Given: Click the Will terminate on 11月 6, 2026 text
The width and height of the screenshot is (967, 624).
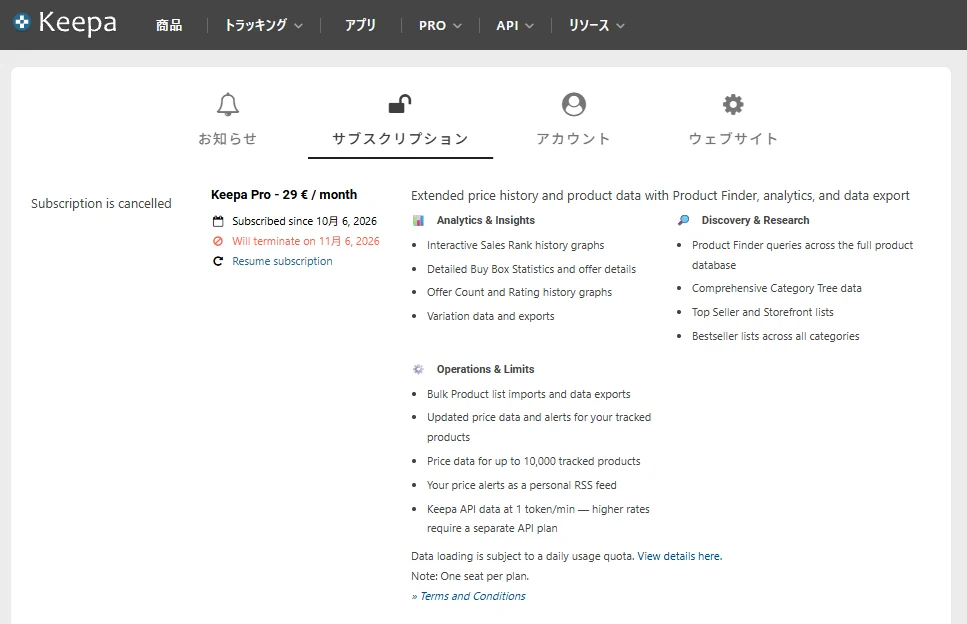Looking at the screenshot, I should 306,241.
